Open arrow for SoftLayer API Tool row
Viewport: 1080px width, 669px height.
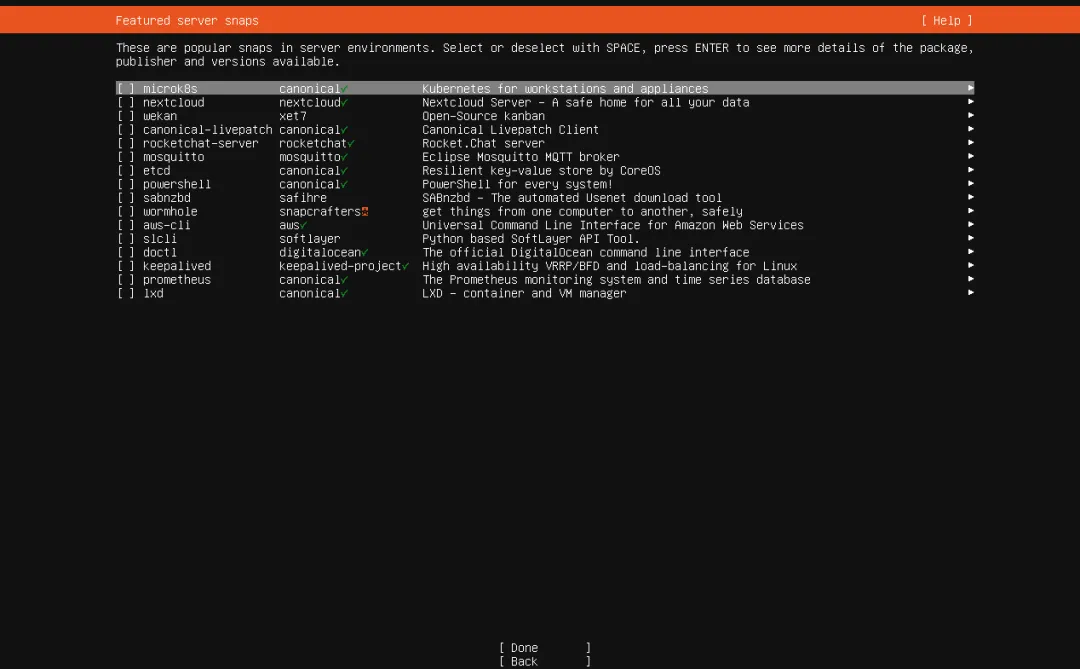(970, 238)
